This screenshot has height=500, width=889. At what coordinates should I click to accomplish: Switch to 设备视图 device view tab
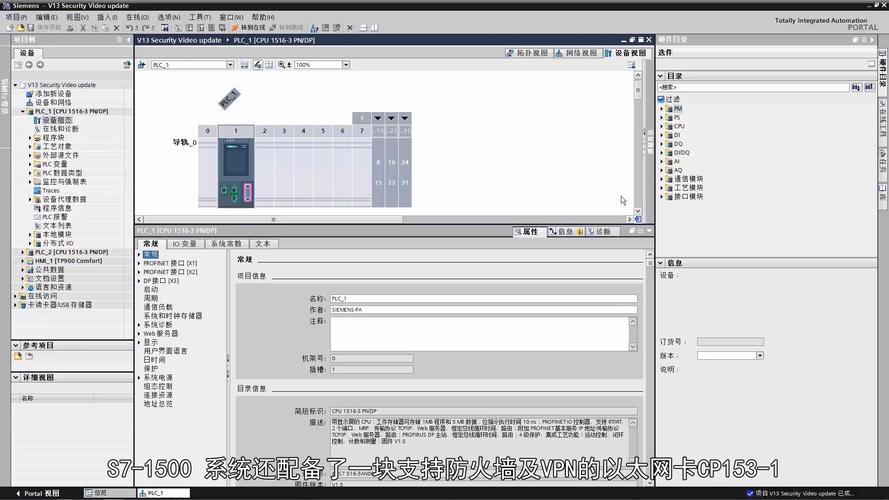(x=625, y=53)
